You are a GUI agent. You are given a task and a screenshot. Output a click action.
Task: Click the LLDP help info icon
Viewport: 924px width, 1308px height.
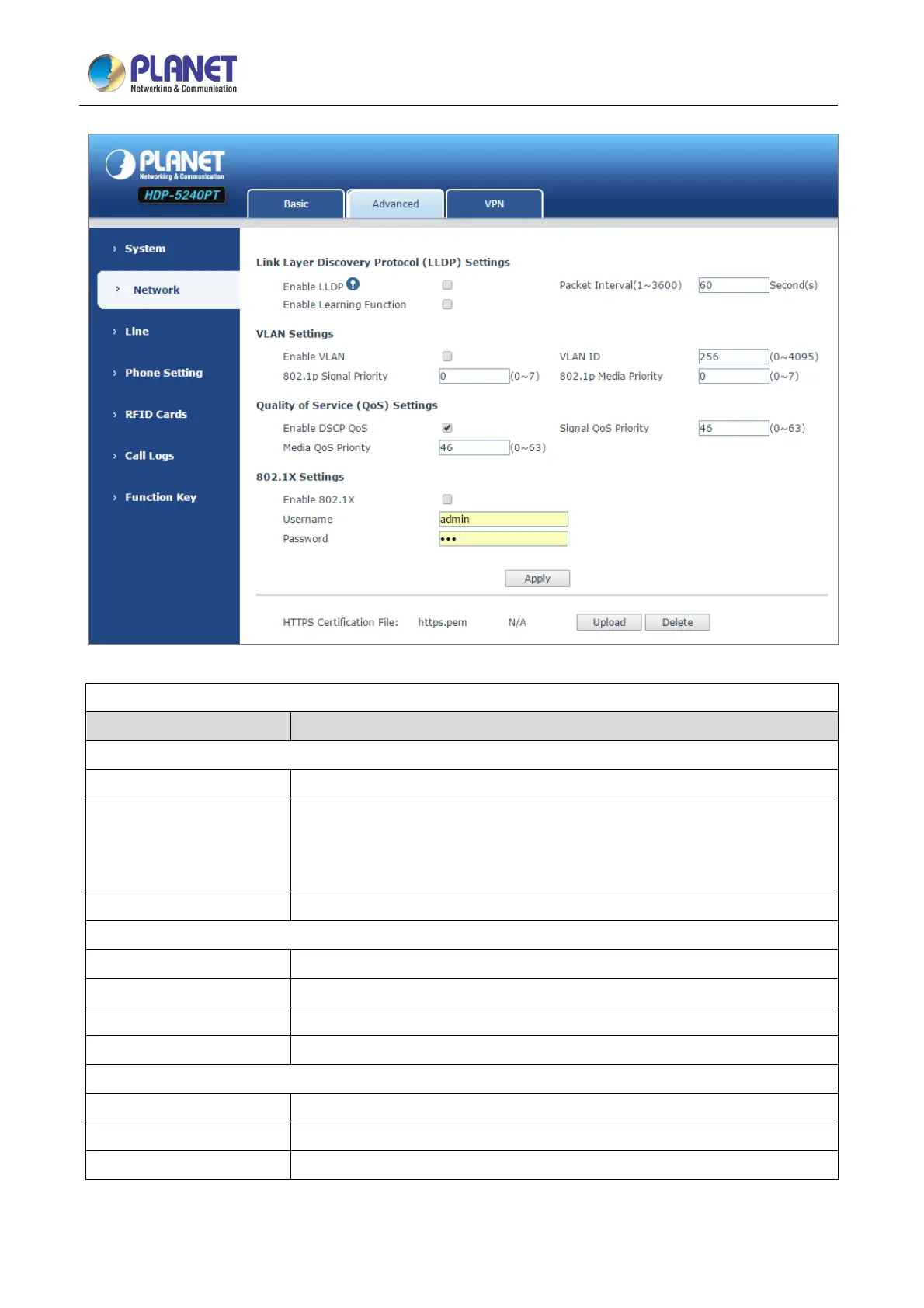point(353,284)
